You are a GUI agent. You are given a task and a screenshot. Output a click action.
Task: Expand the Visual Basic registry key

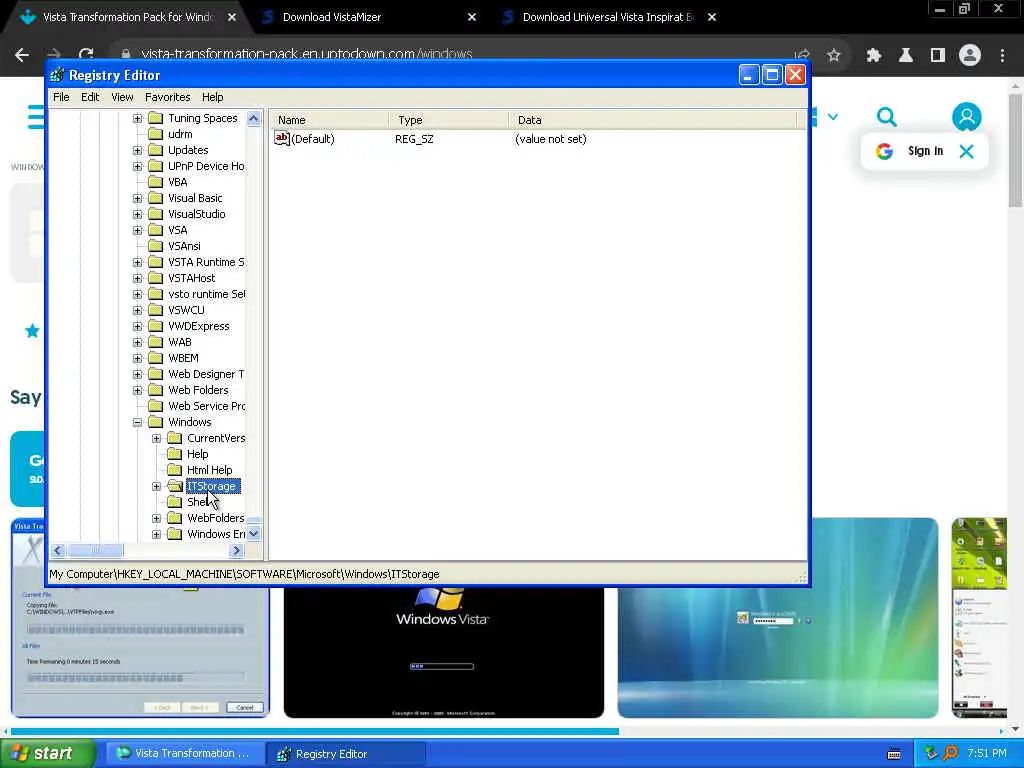click(x=137, y=198)
